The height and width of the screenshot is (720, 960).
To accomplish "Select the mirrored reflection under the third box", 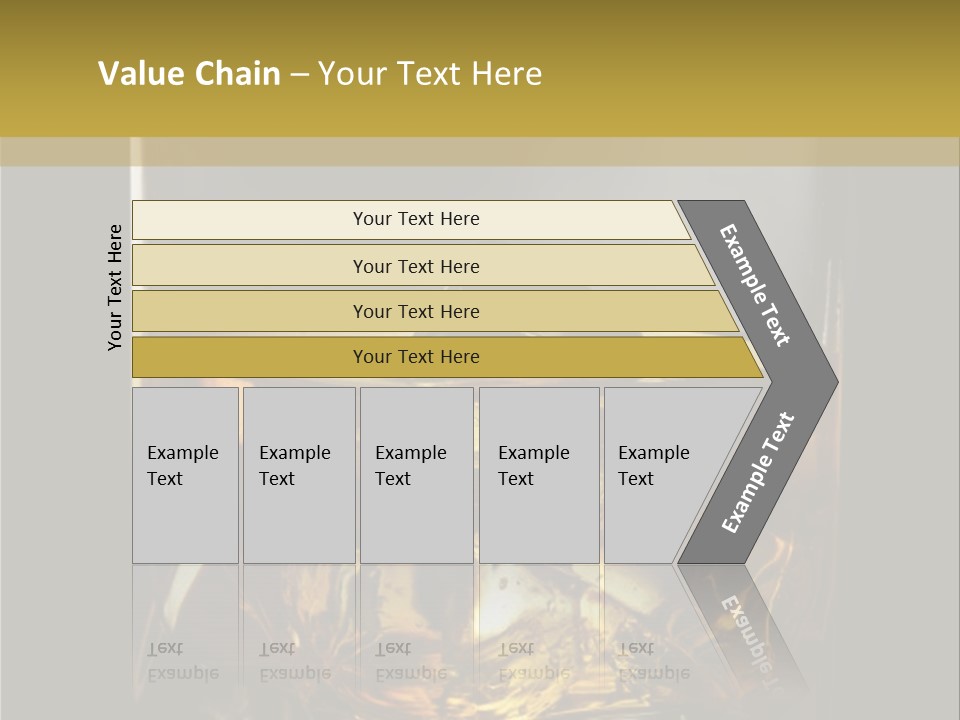I will click(x=410, y=660).
